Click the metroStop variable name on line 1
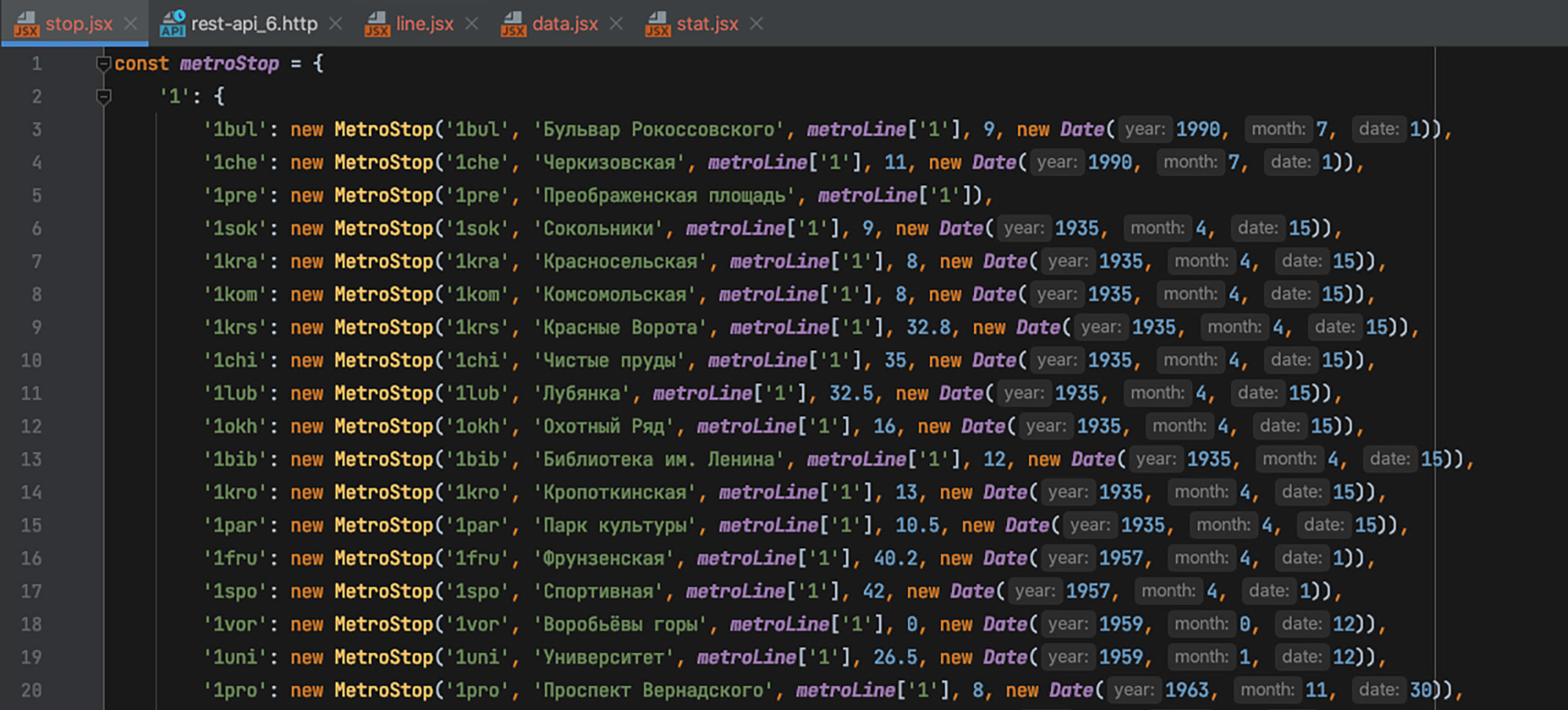The height and width of the screenshot is (710, 1568). point(229,64)
